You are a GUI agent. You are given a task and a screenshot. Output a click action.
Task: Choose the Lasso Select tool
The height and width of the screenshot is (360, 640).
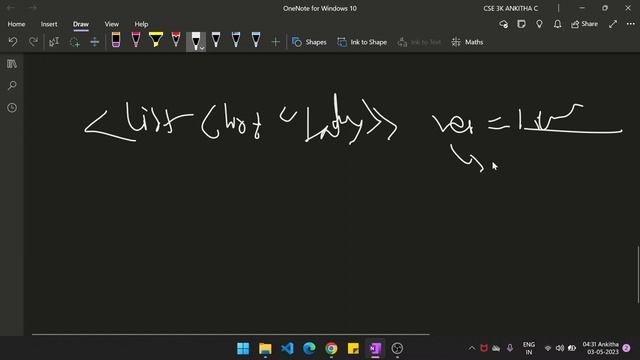74,42
